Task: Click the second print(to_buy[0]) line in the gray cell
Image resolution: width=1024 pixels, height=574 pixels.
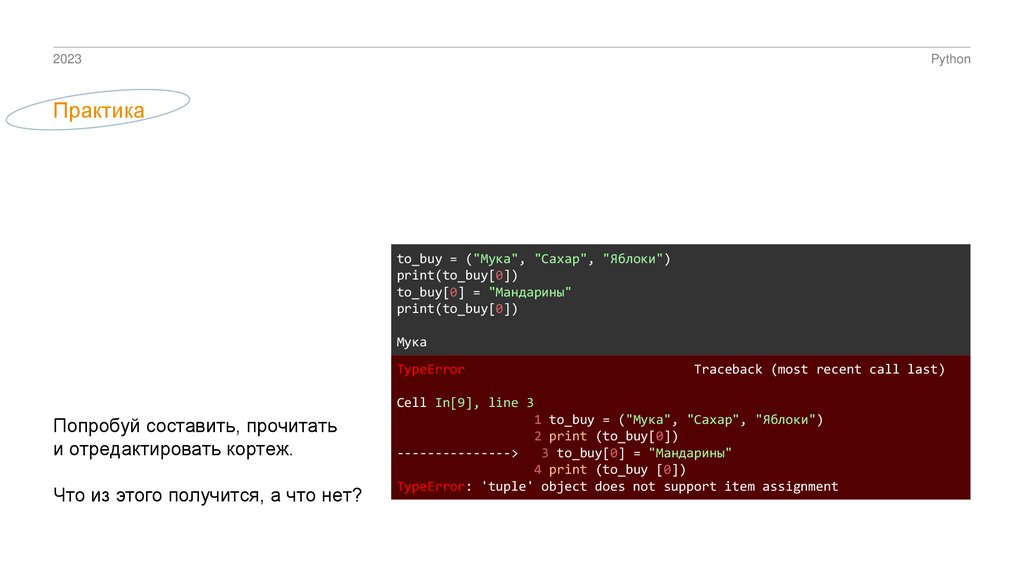Action: [x=457, y=309]
